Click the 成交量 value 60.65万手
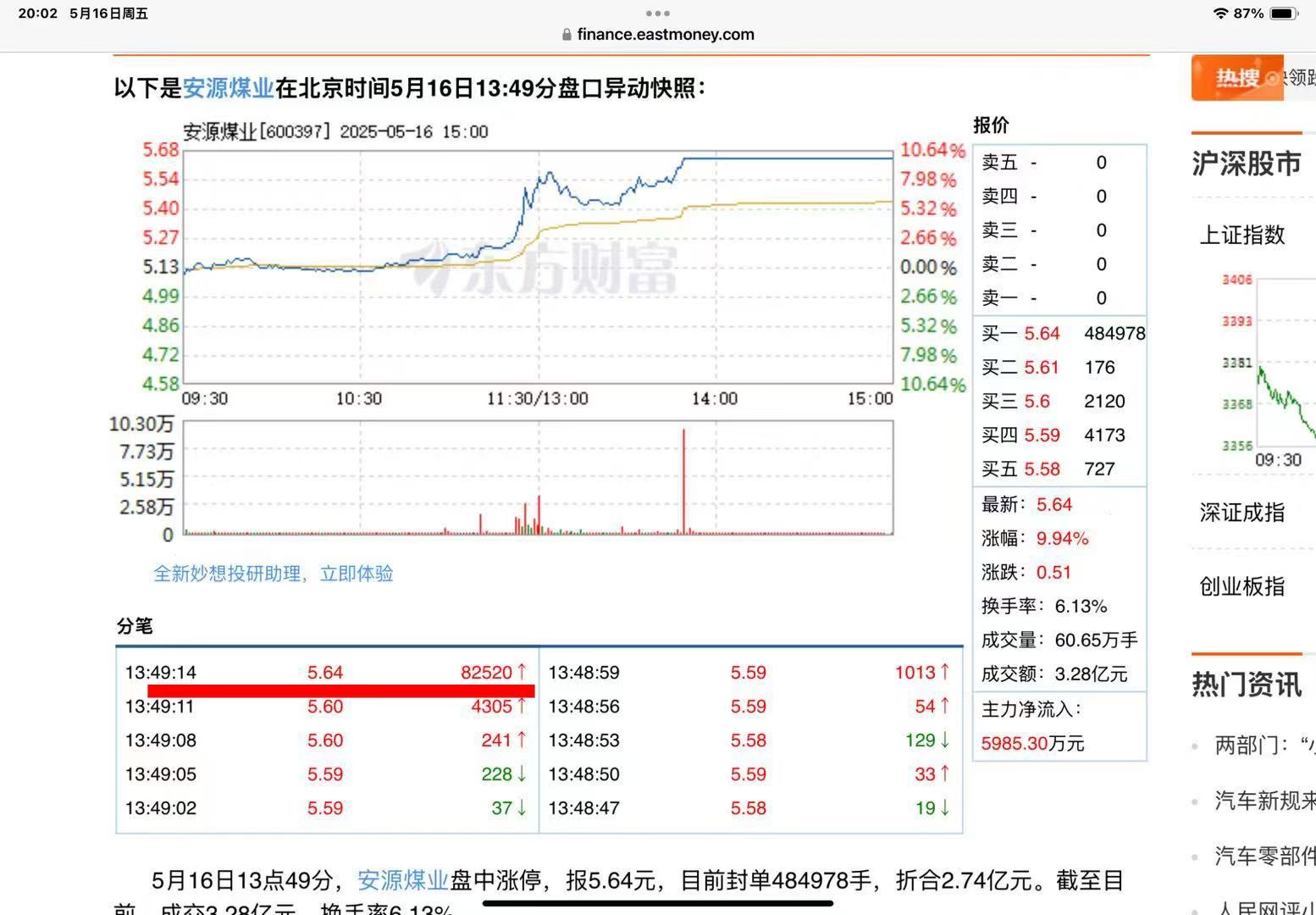This screenshot has width=1316, height=915. click(1096, 640)
